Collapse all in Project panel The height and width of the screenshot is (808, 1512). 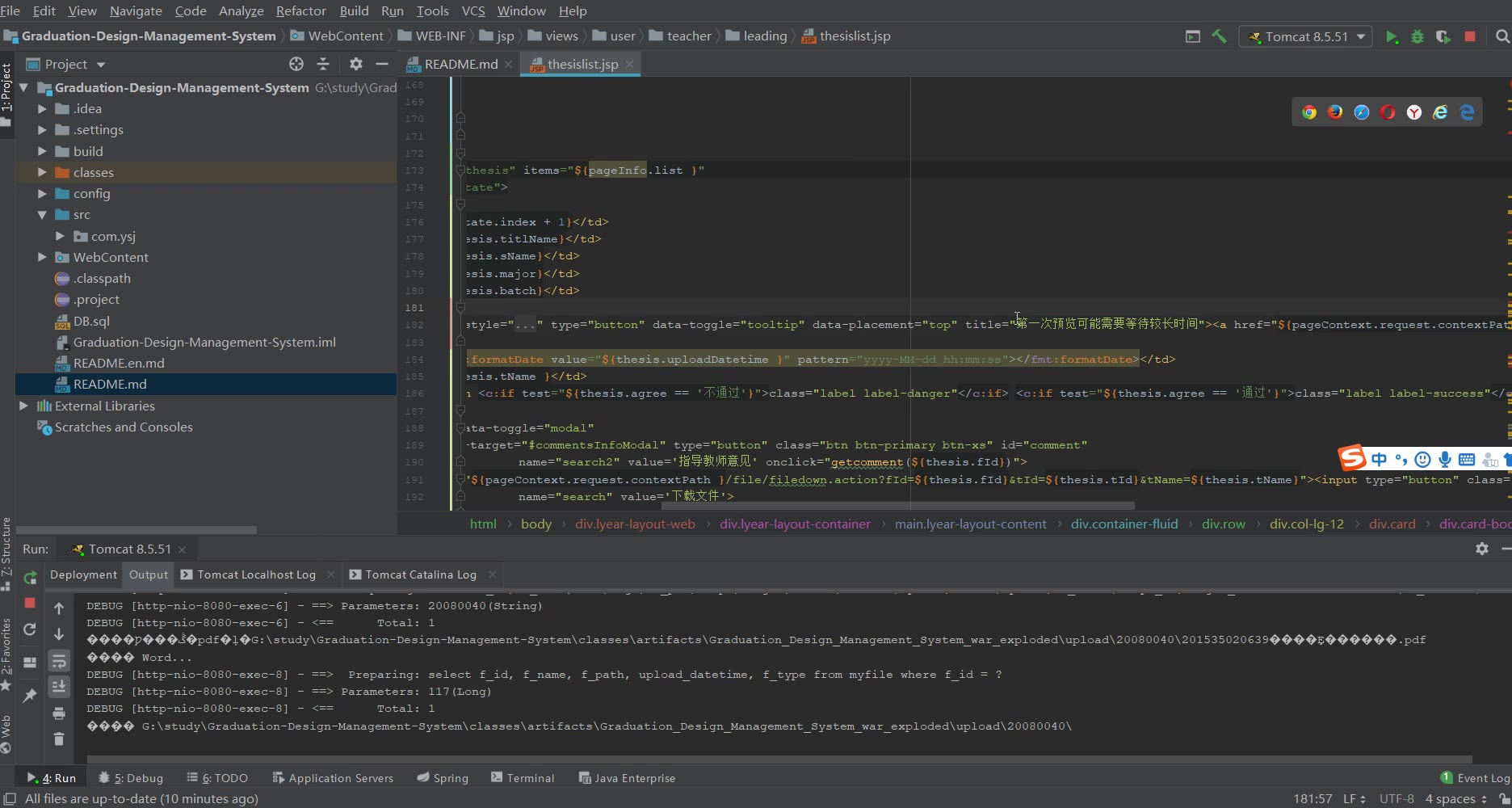point(323,64)
